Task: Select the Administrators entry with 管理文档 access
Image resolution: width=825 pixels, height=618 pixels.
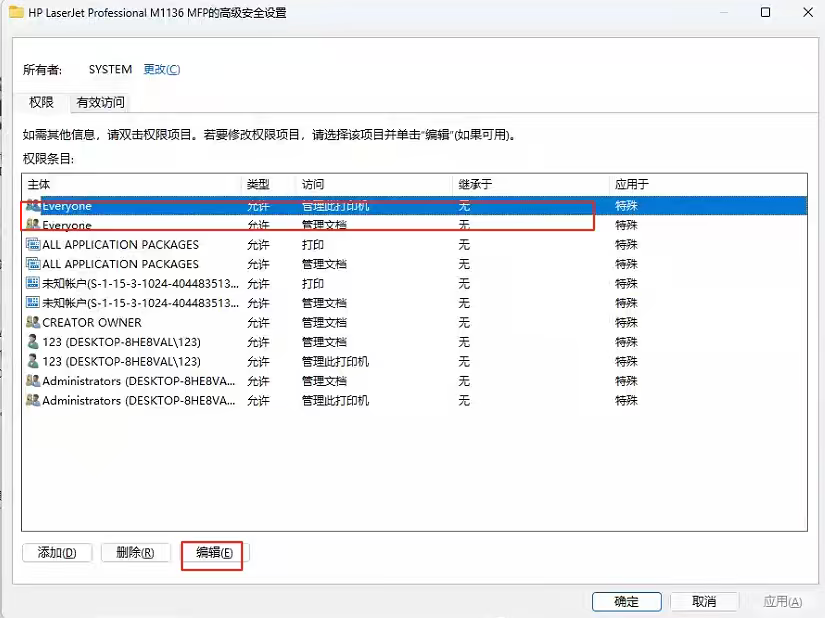Action: [x=415, y=380]
